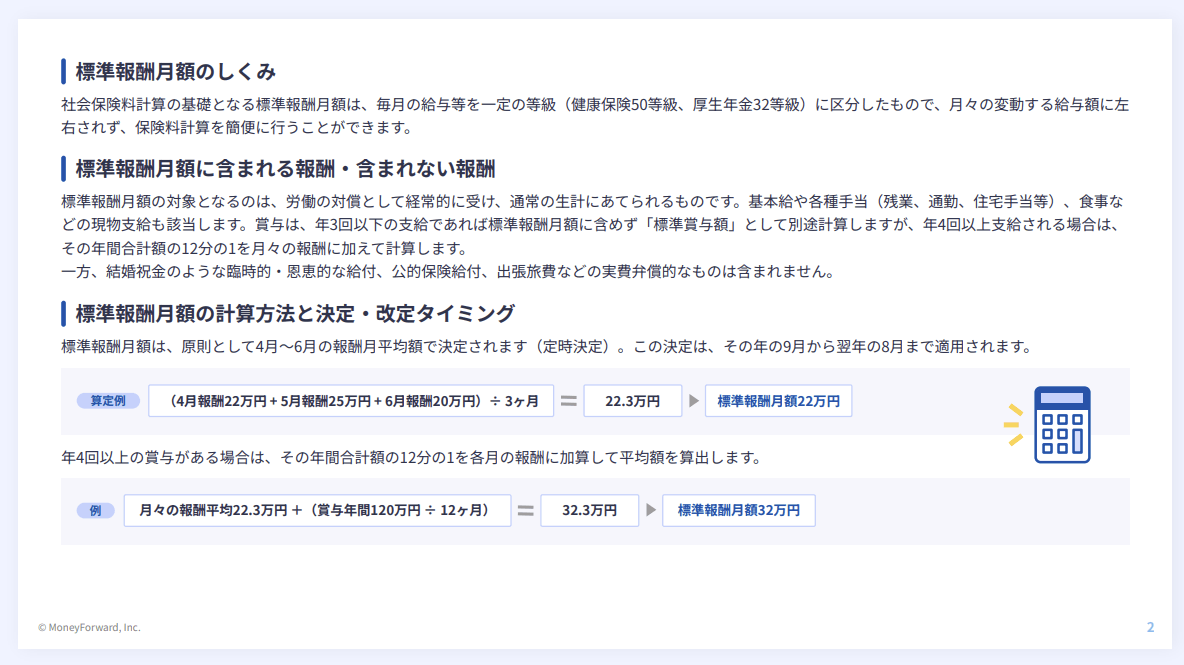
Task: Click the equals sign before 32.3万円
Action: [x=525, y=510]
